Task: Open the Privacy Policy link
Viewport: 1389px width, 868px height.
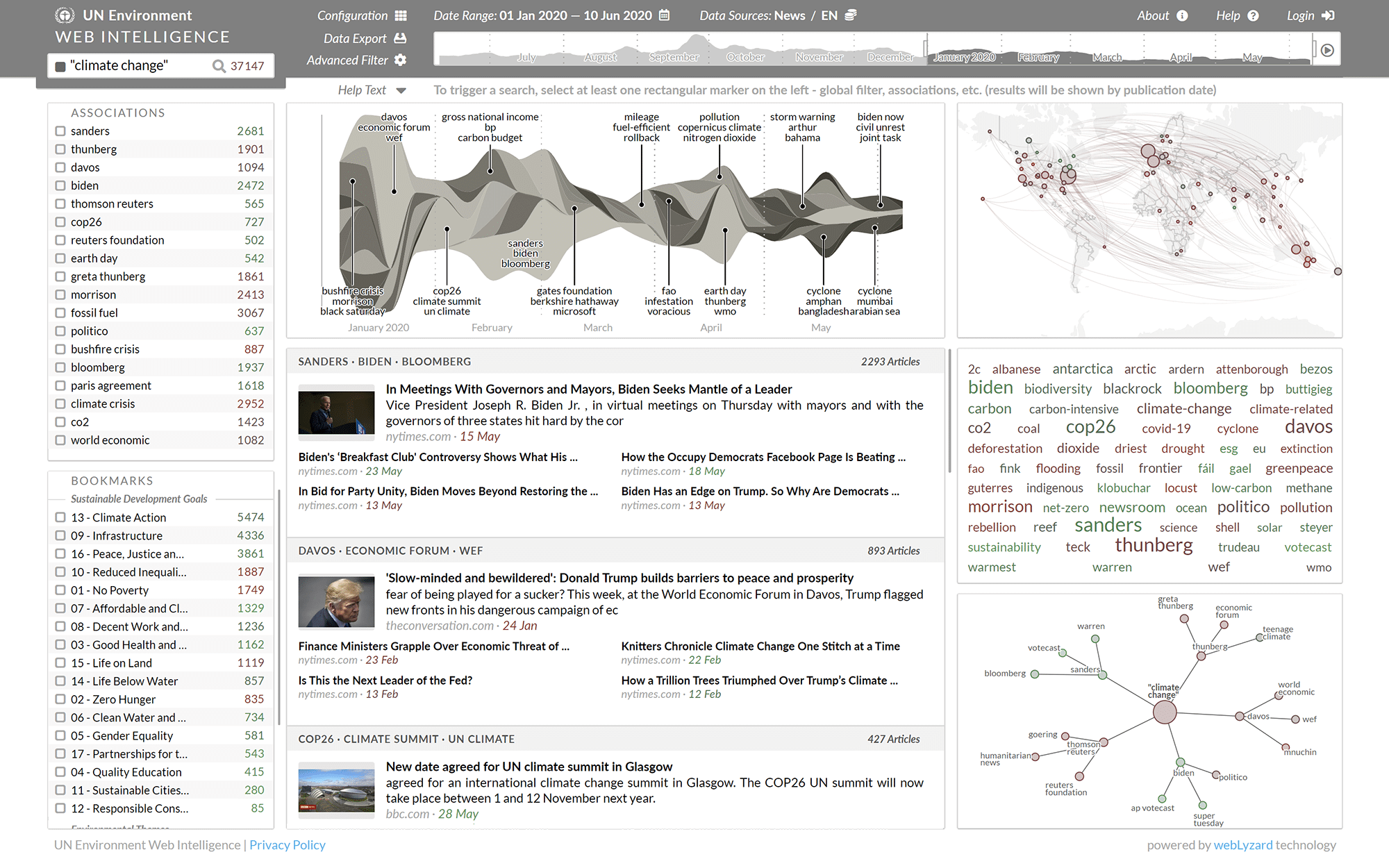Action: pos(288,844)
